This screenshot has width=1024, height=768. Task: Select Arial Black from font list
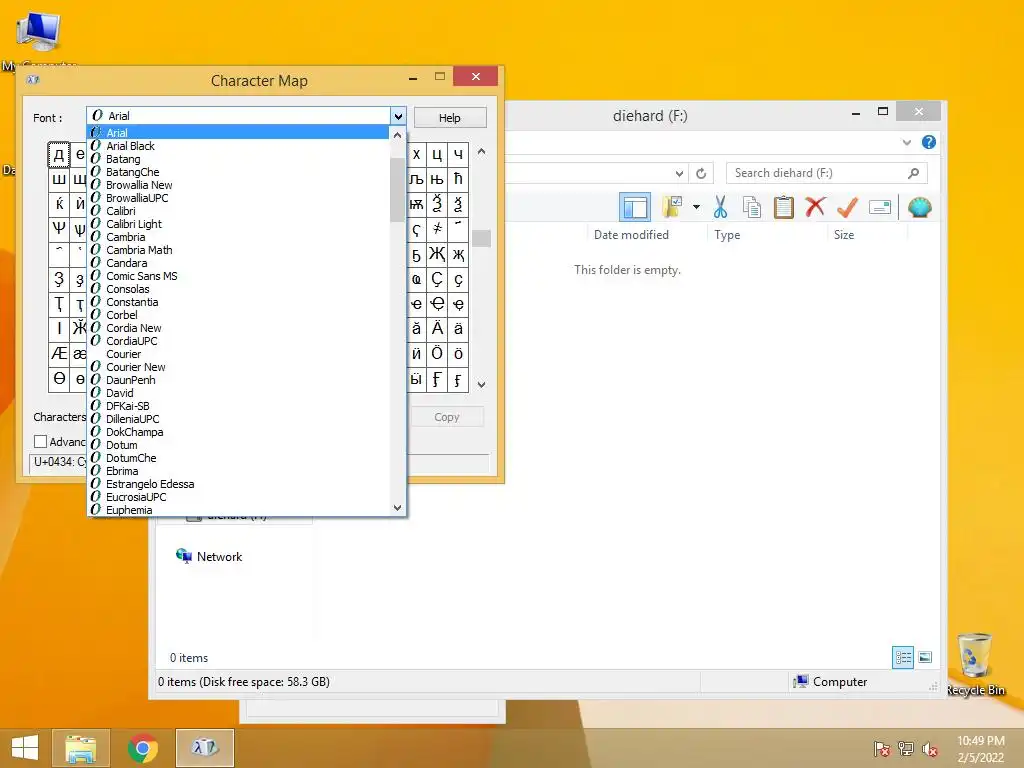tap(238, 146)
